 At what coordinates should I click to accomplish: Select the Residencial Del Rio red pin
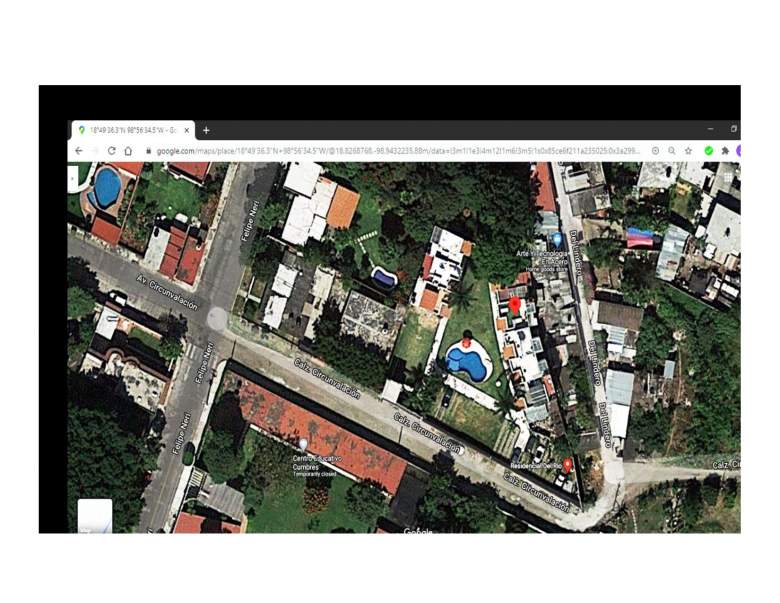pyautogui.click(x=567, y=466)
